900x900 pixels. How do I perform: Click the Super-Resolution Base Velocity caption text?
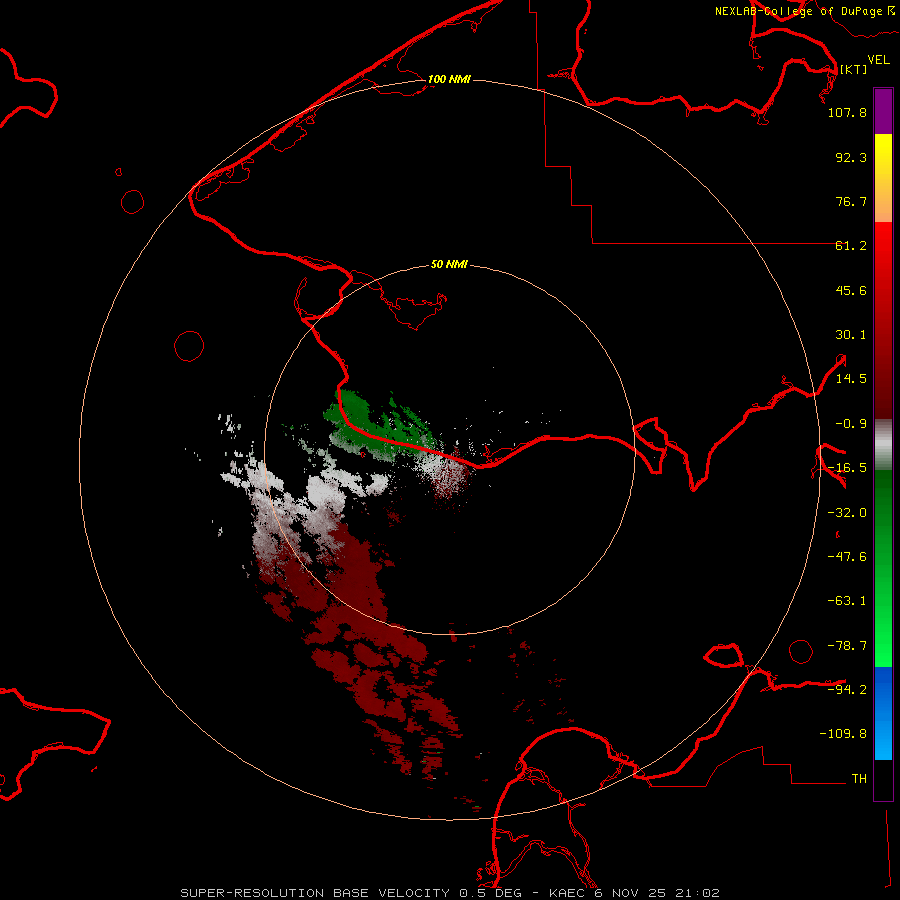pos(351,893)
